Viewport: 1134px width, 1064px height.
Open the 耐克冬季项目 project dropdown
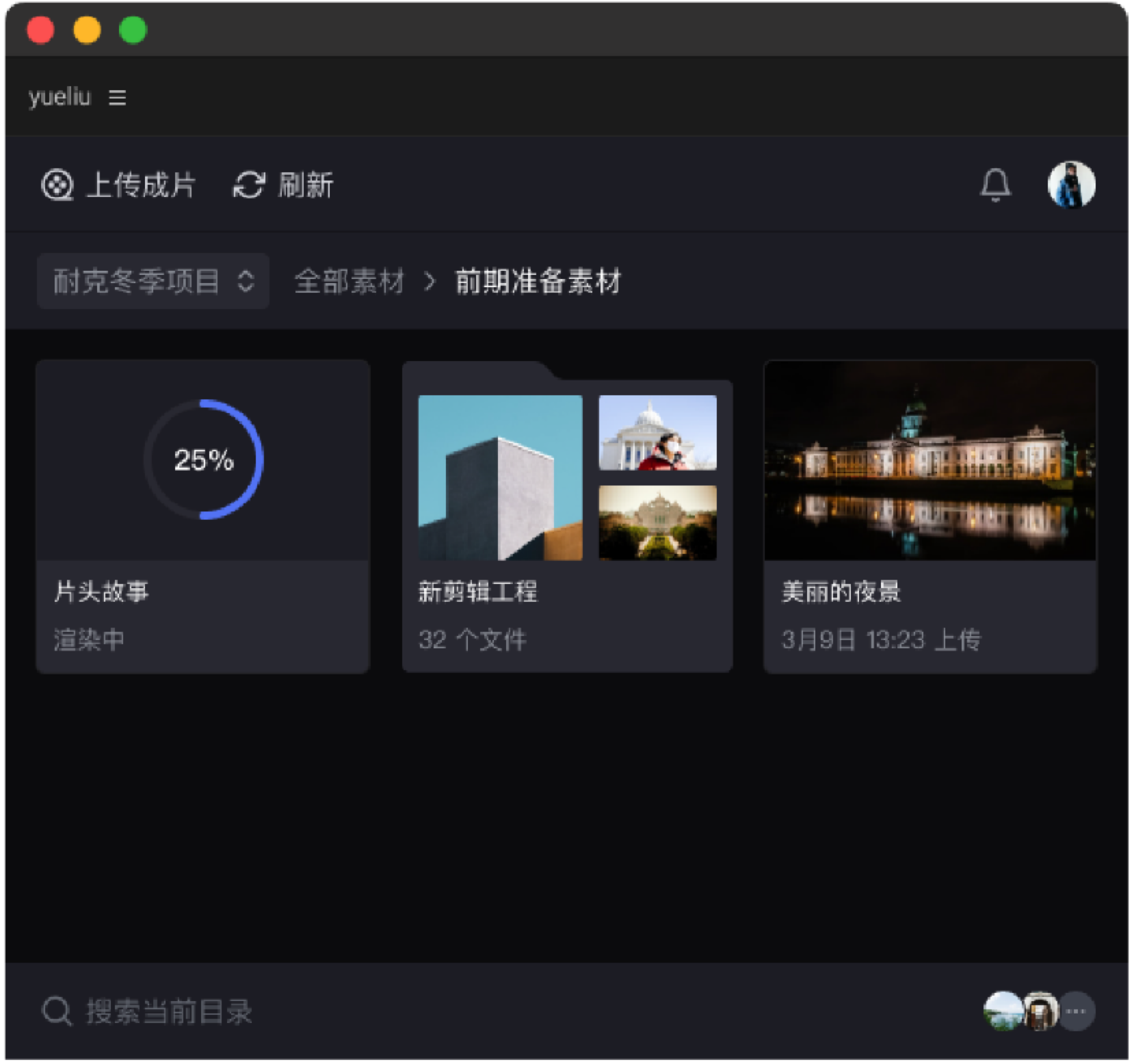point(153,281)
